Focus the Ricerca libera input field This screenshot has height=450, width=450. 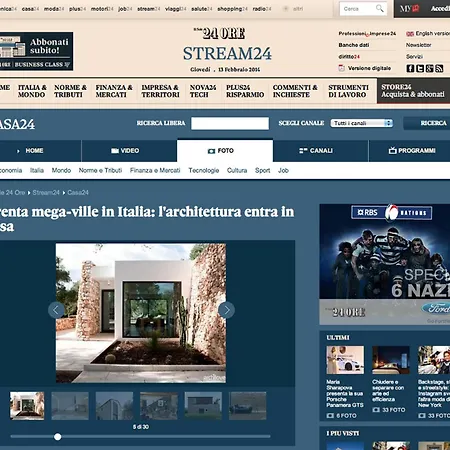230,123
